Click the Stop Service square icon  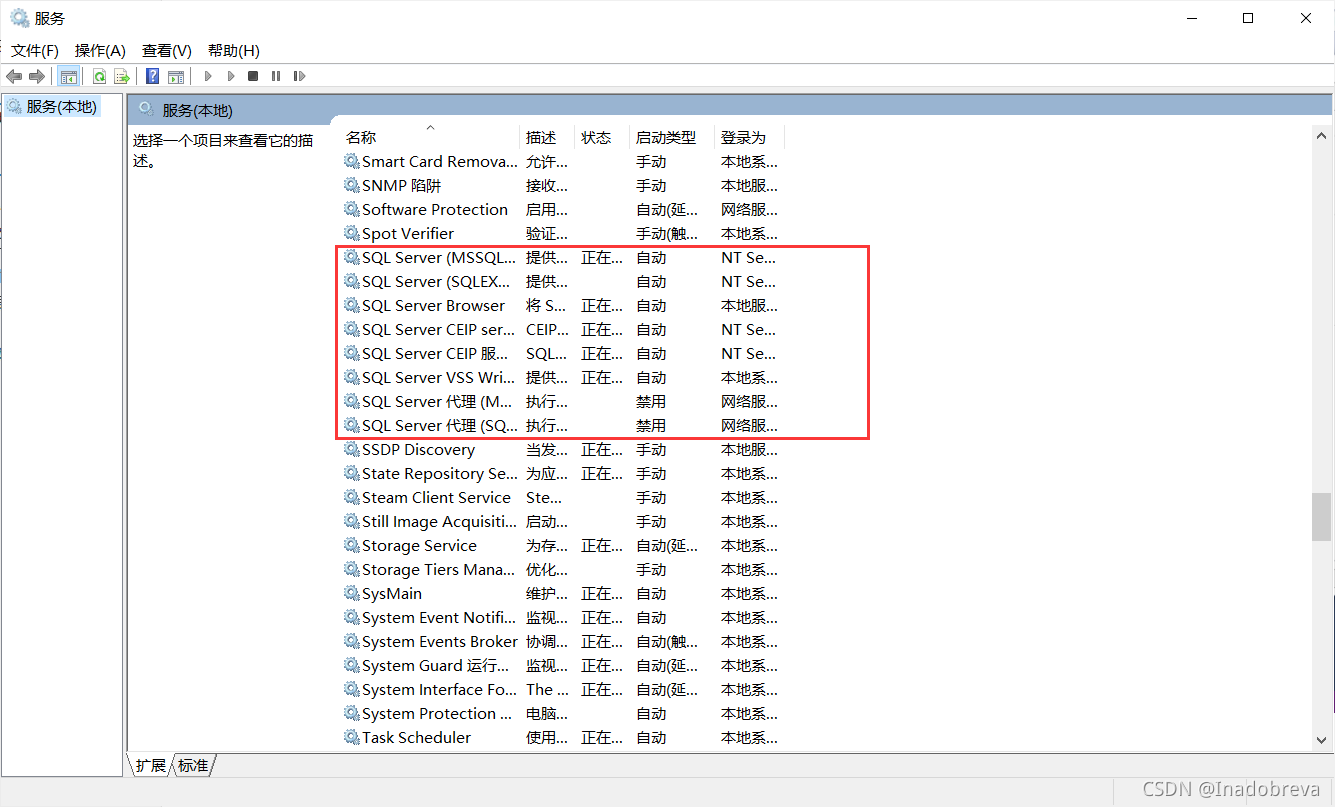point(253,76)
